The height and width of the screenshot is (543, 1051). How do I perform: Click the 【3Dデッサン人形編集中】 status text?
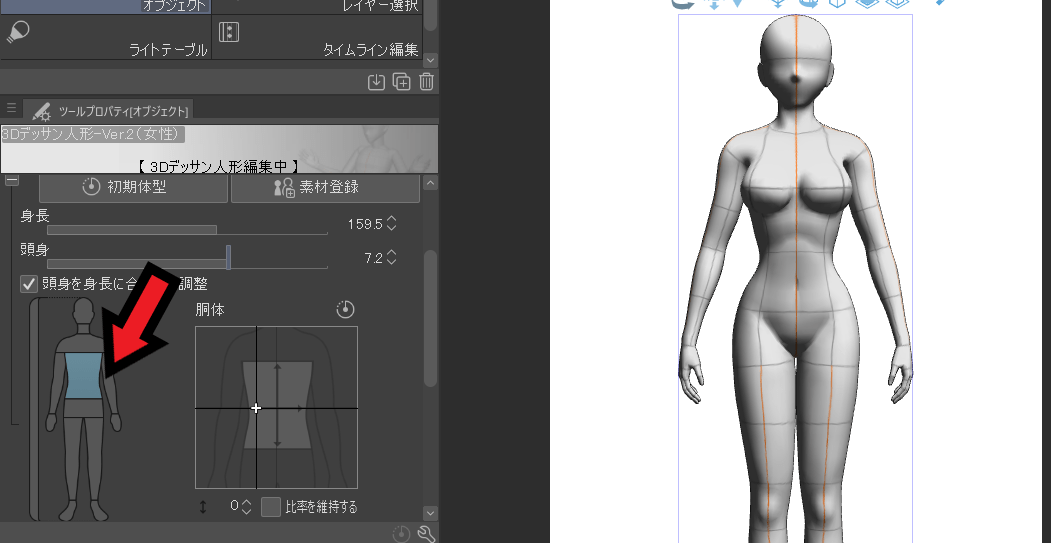click(219, 166)
